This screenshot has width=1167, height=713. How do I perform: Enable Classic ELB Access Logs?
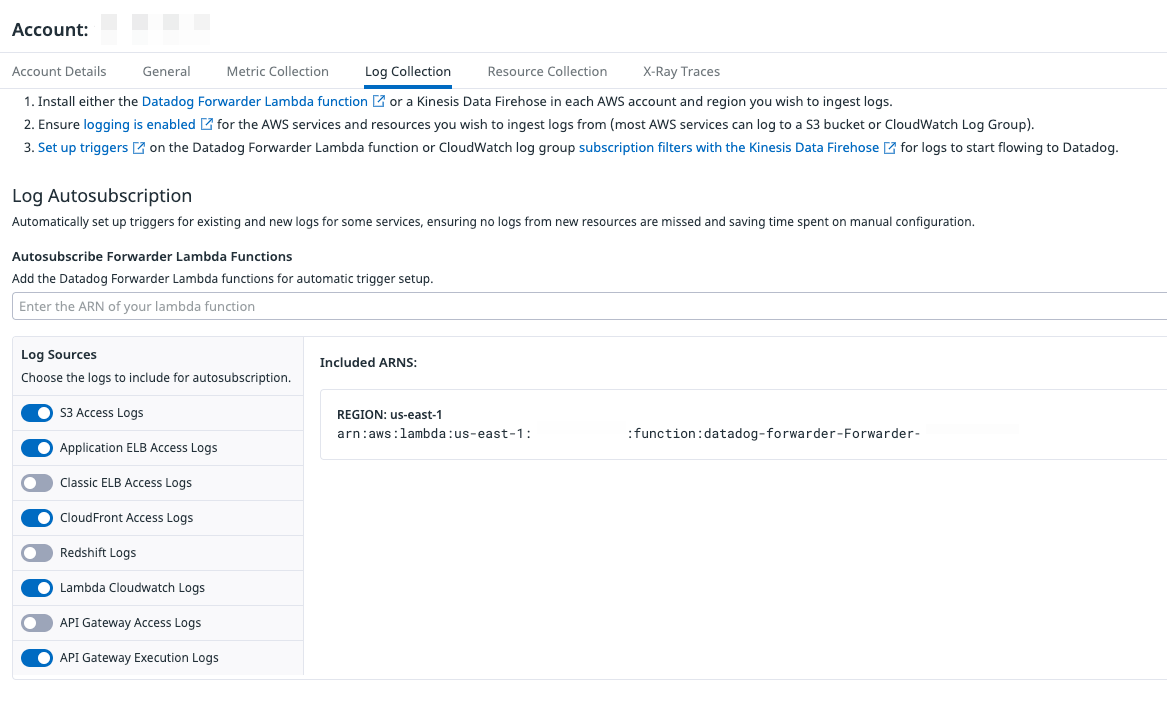point(36,483)
